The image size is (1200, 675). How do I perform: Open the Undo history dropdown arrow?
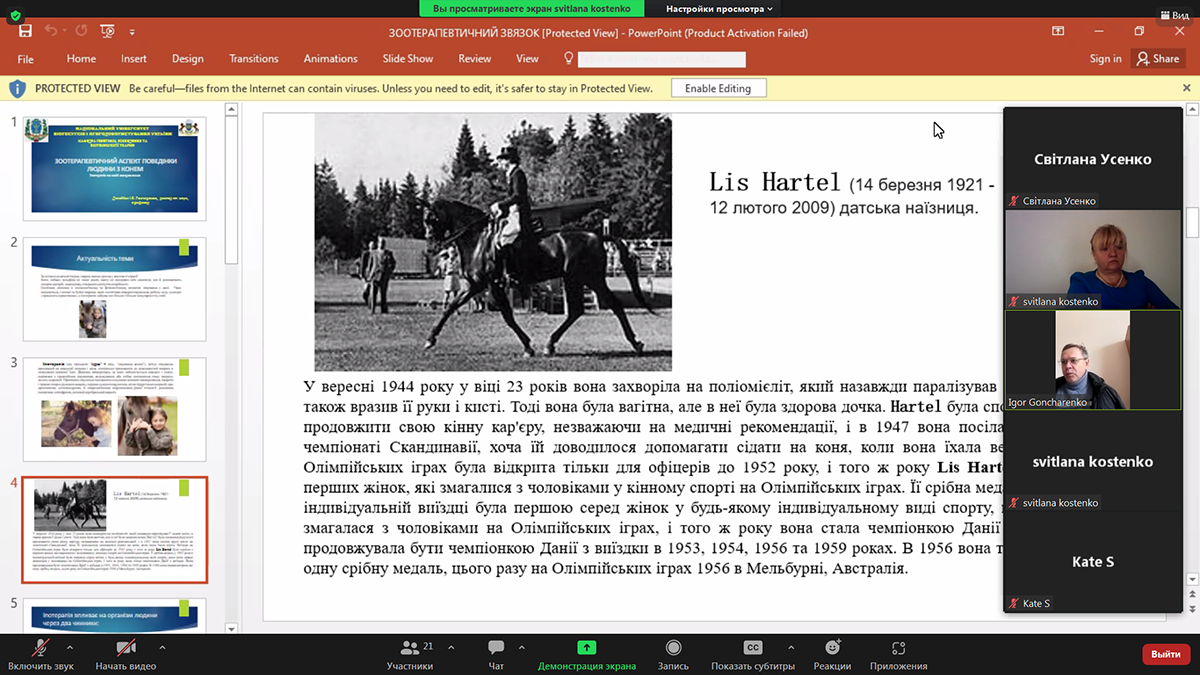click(64, 33)
